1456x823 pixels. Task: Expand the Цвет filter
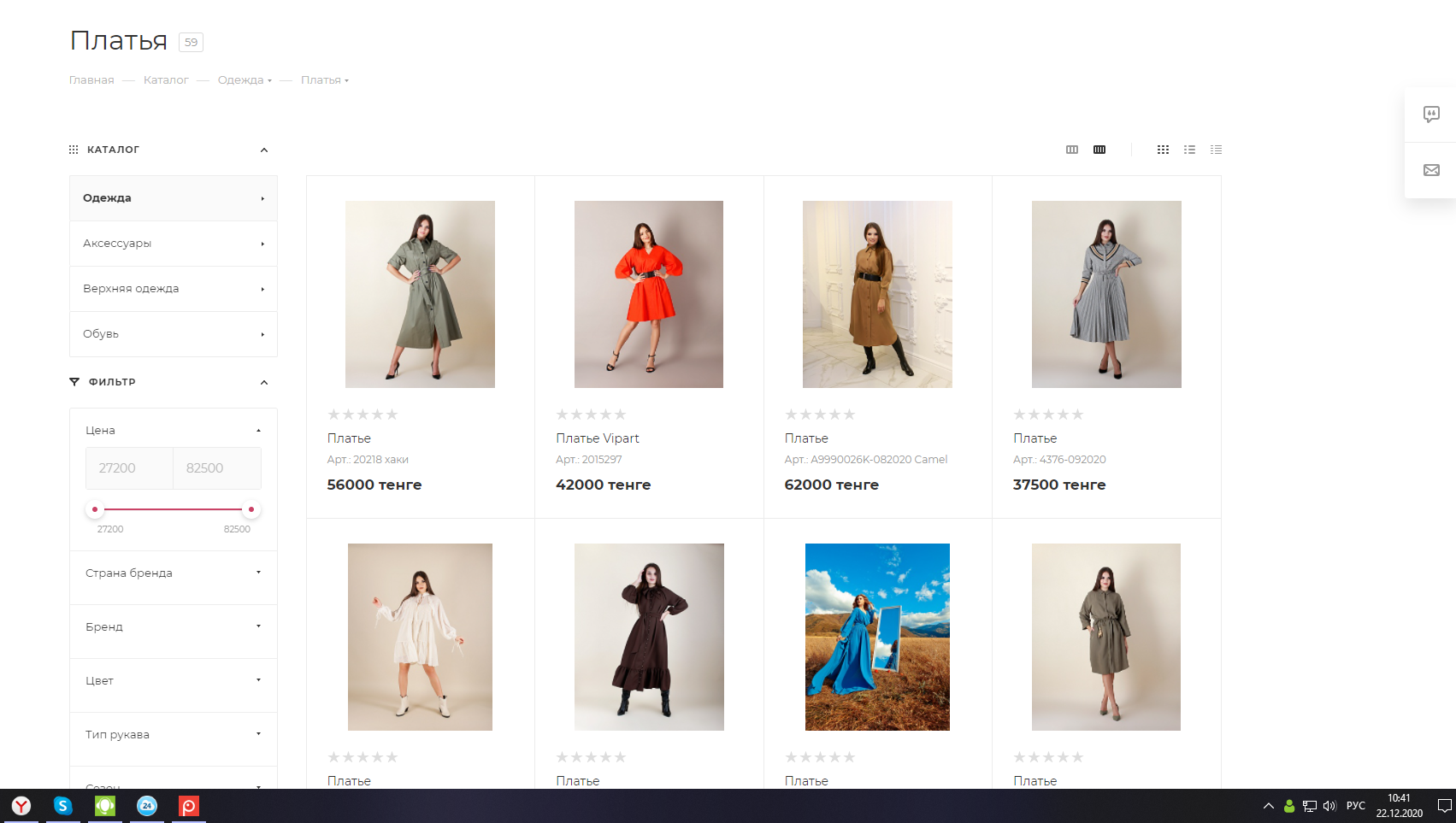(174, 681)
